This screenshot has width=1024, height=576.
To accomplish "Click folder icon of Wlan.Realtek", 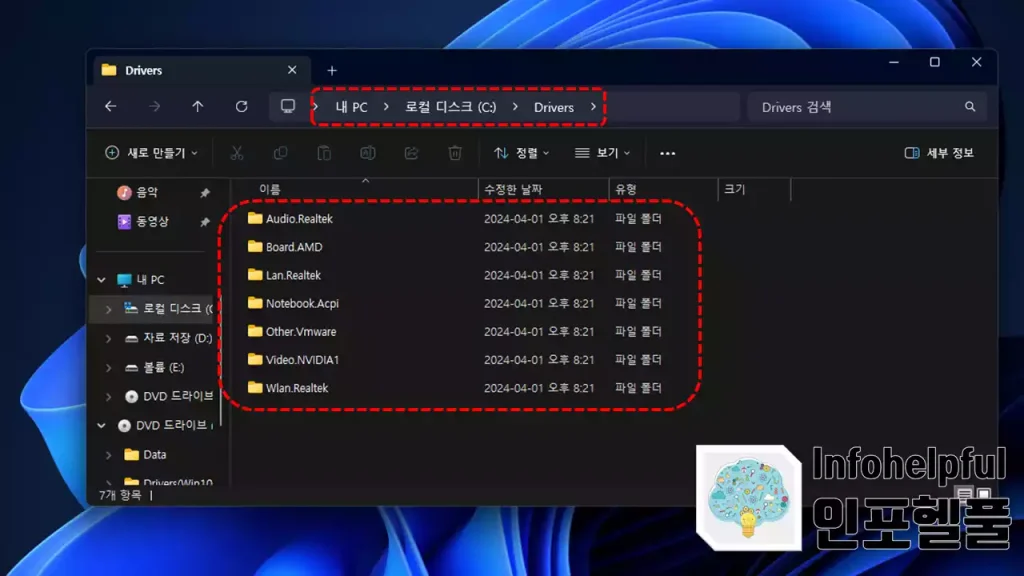I will coord(255,387).
